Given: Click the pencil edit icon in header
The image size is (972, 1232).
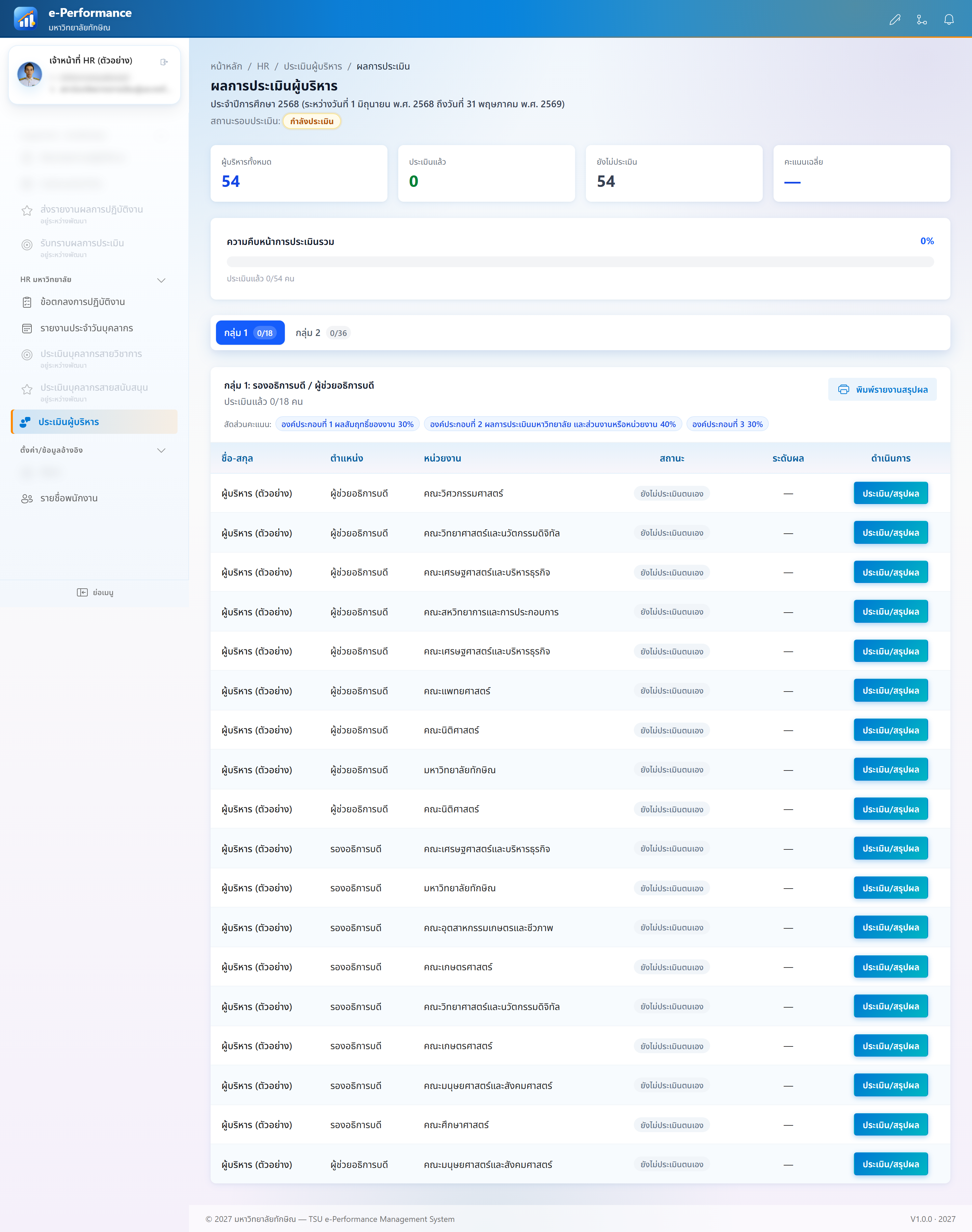Looking at the screenshot, I should click(895, 20).
